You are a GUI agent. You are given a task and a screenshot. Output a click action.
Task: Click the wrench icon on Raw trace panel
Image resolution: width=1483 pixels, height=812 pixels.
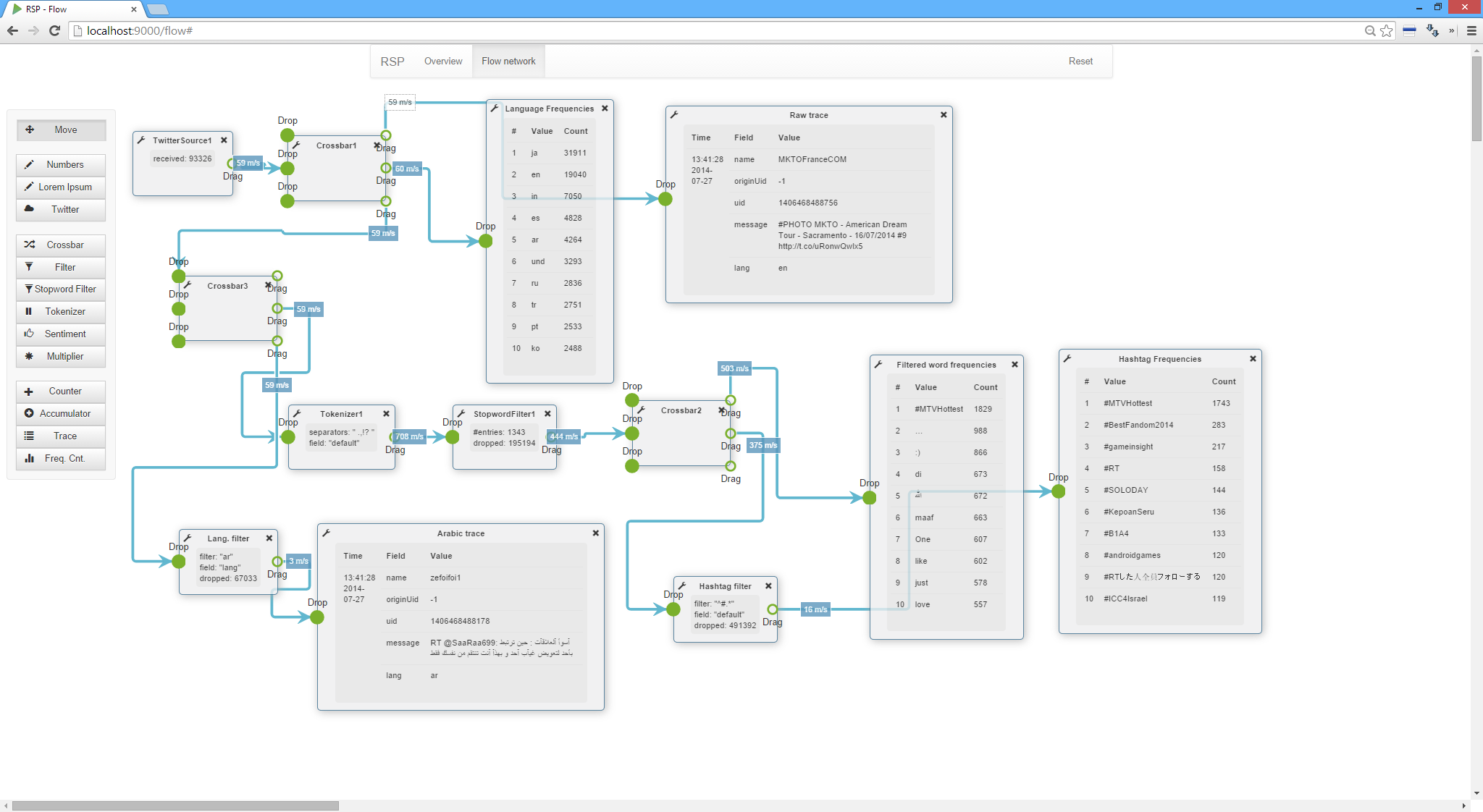(x=674, y=115)
